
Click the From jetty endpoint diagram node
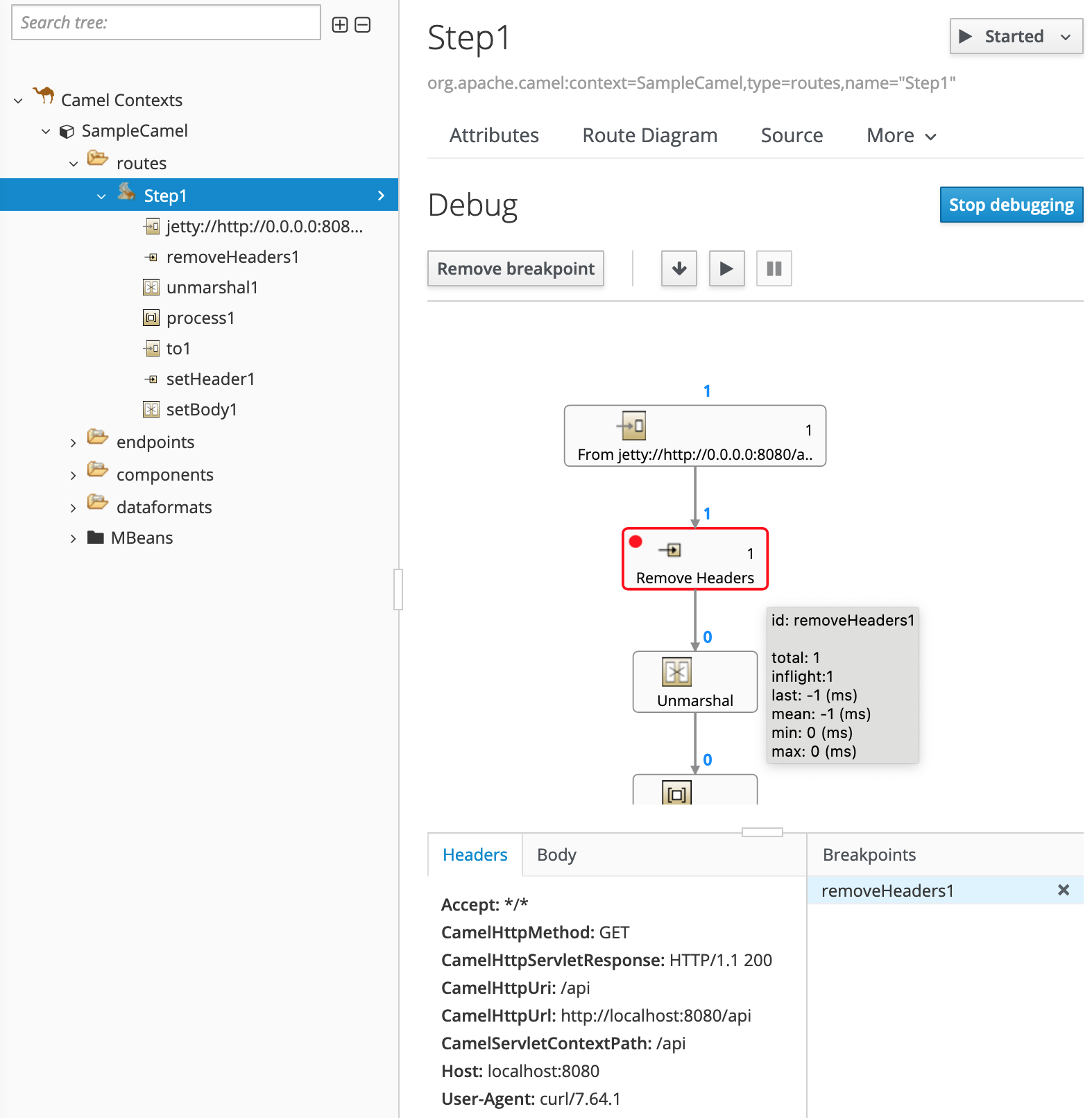click(694, 436)
